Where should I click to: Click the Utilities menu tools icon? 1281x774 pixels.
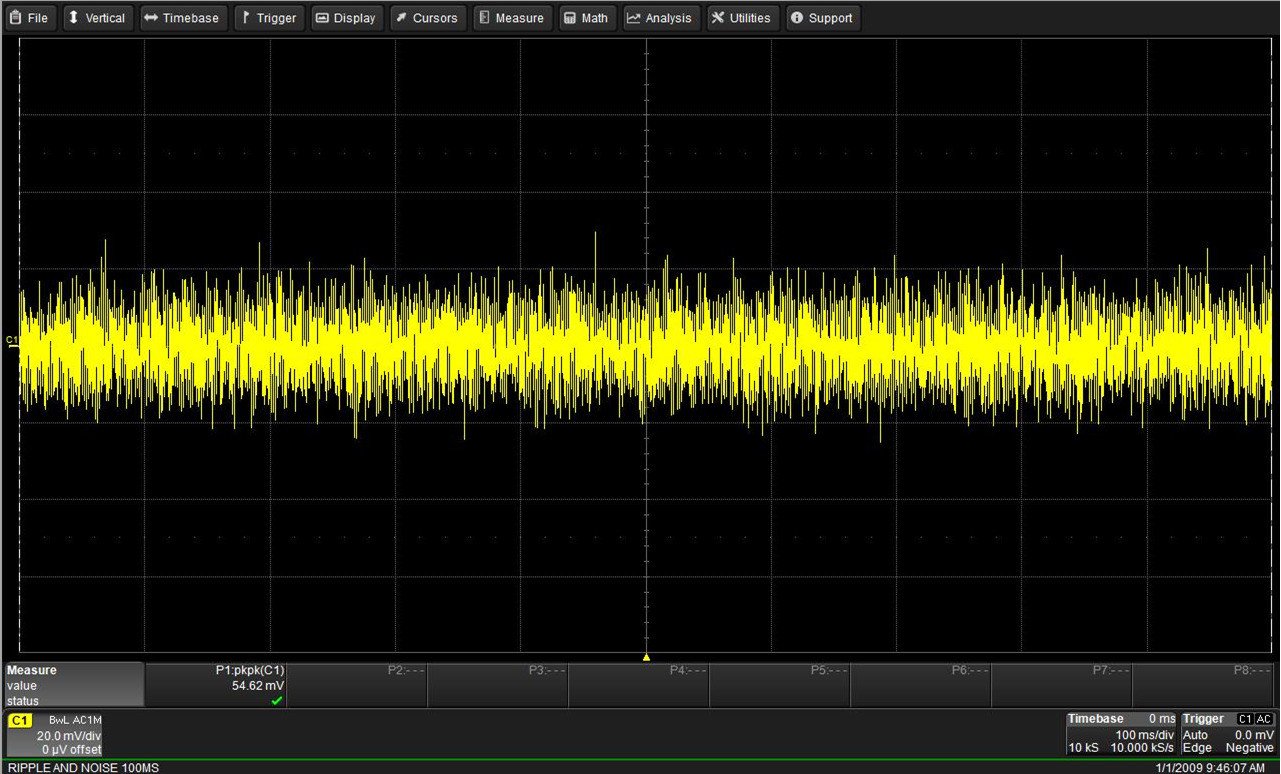[x=717, y=18]
